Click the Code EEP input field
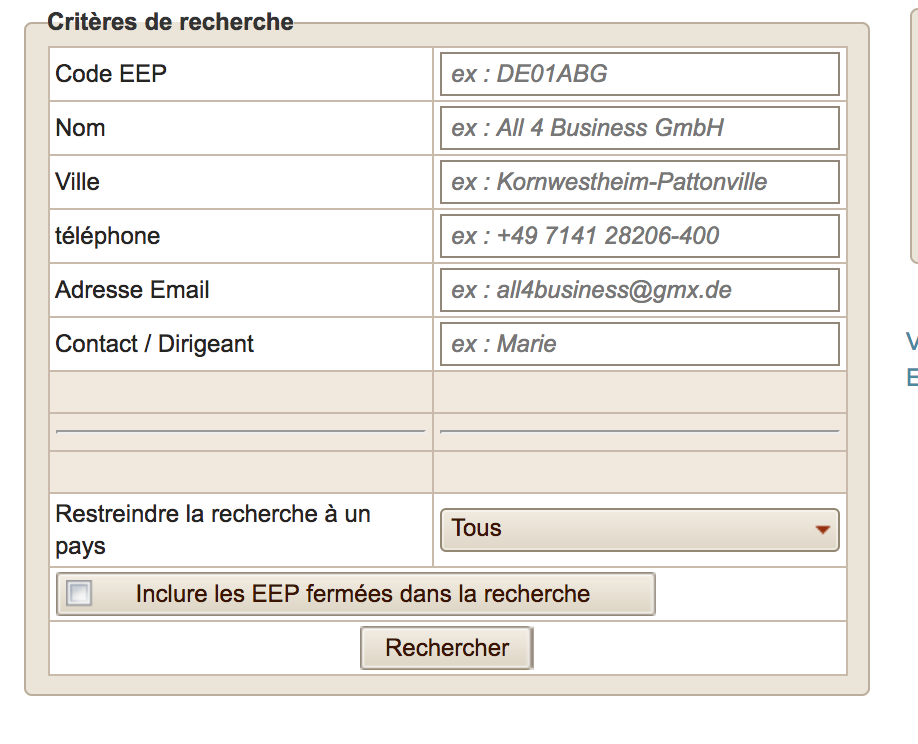 [x=639, y=74]
